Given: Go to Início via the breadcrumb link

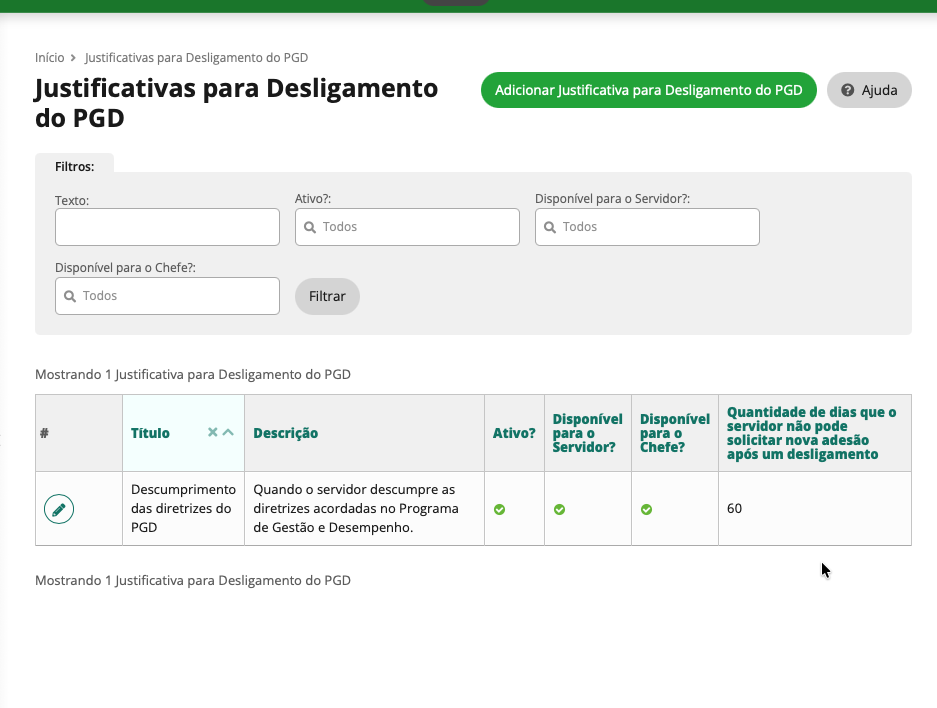Looking at the screenshot, I should (x=49, y=58).
